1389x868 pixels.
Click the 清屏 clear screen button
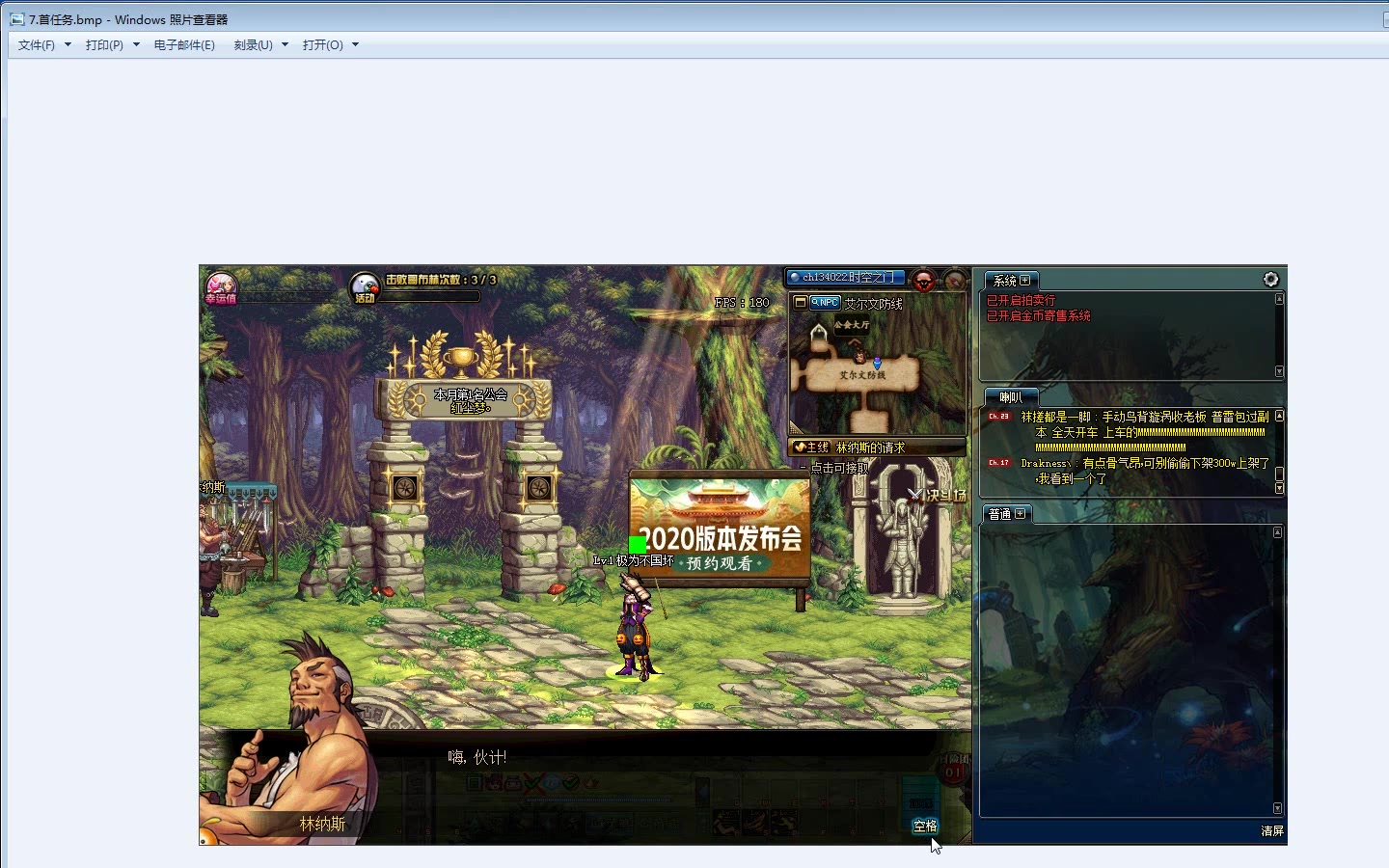1272,830
